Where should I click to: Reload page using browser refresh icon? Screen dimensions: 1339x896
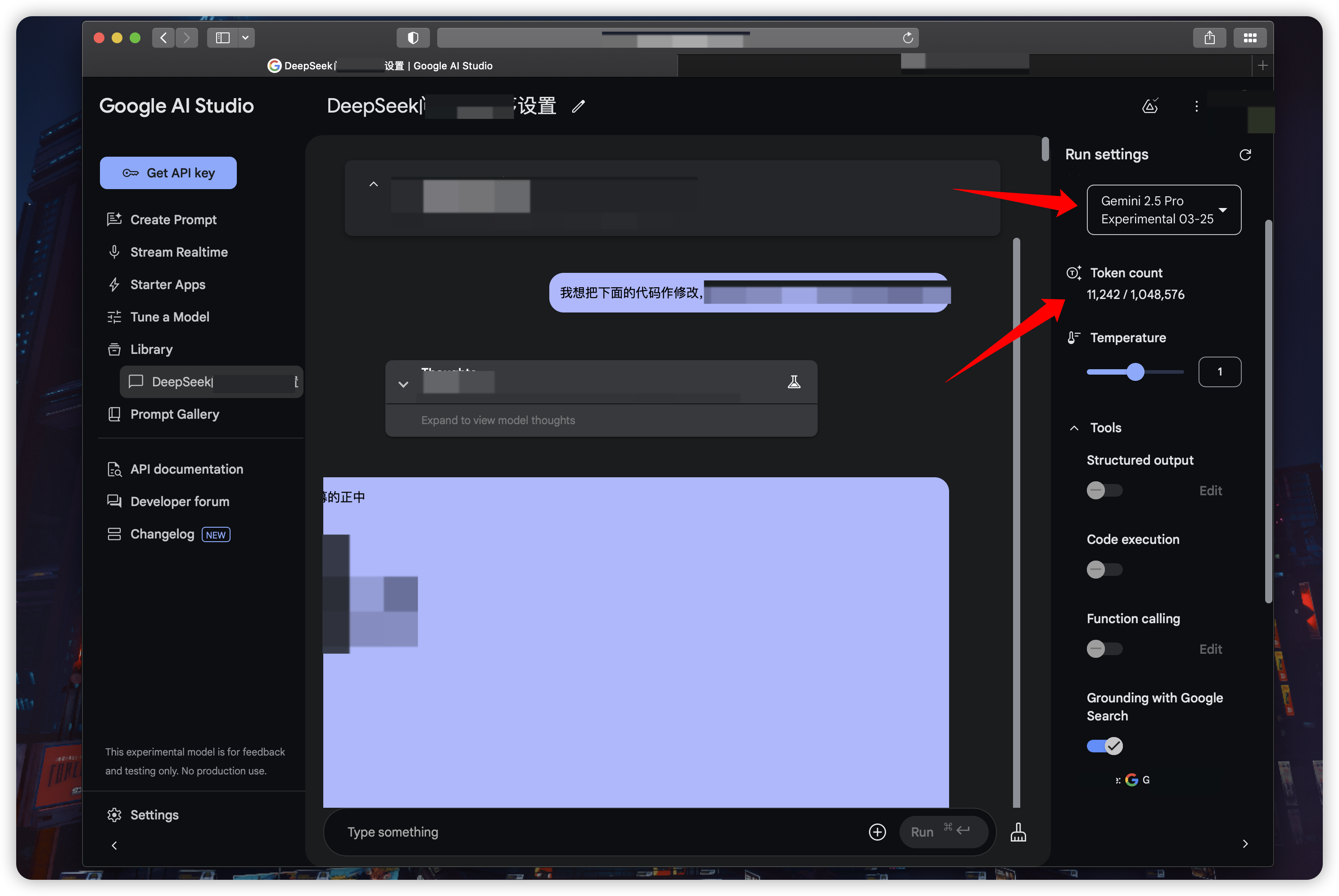point(907,38)
